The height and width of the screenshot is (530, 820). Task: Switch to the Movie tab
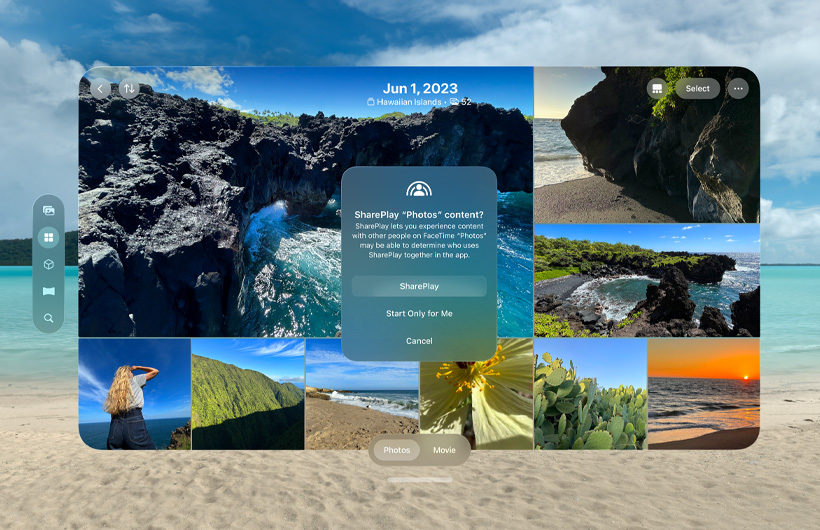(x=444, y=450)
